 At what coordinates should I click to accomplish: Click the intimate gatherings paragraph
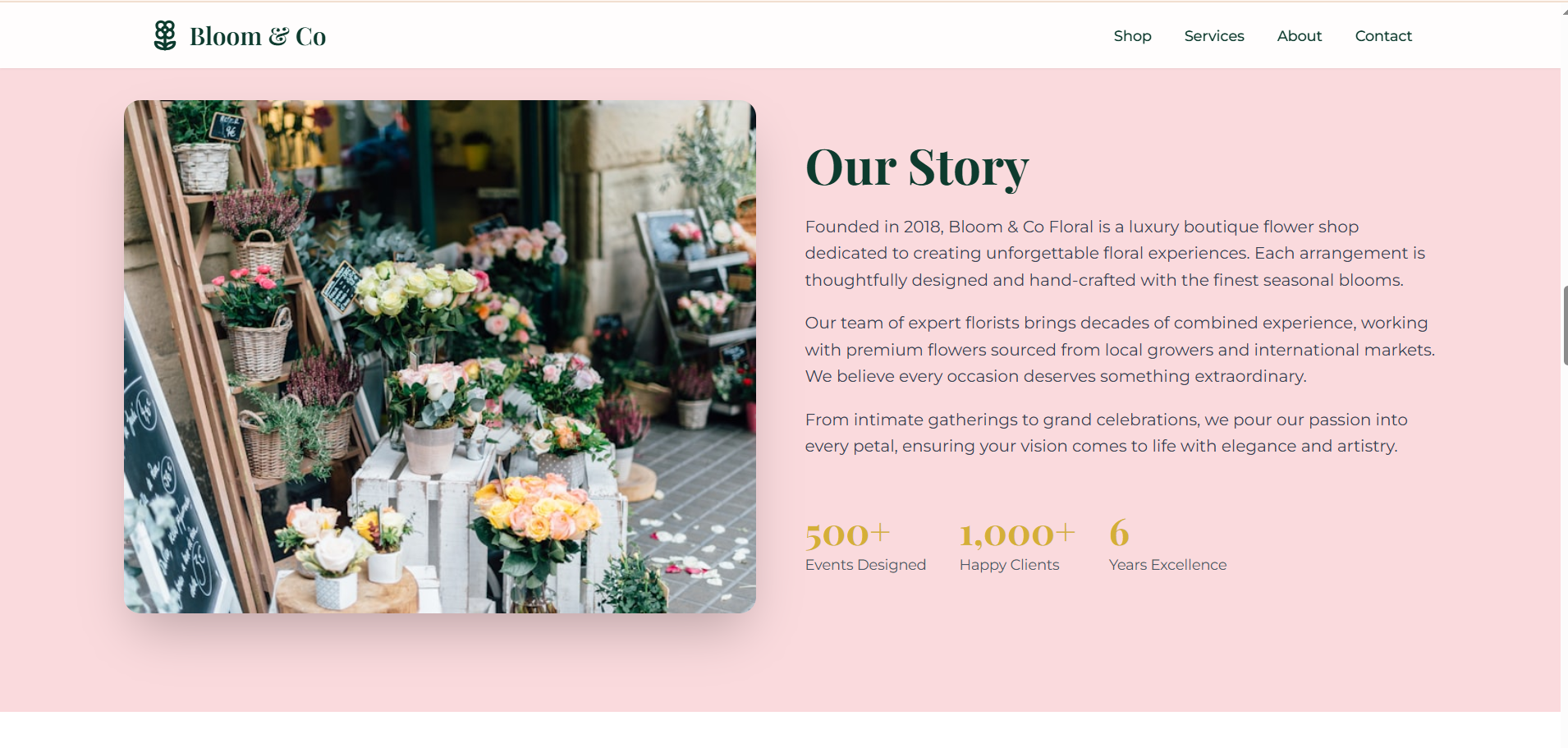point(1106,433)
